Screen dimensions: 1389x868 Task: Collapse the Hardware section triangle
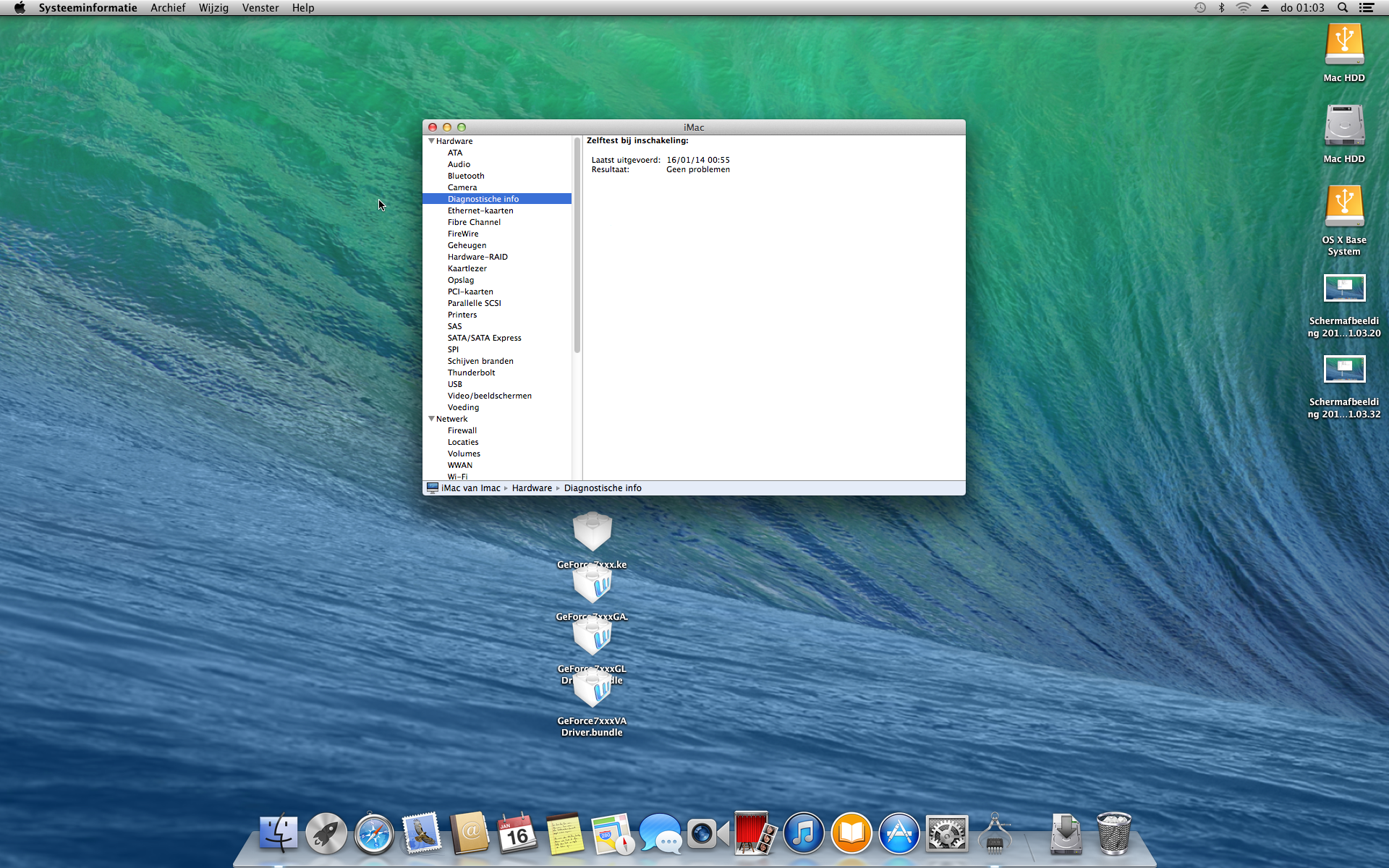point(431,141)
